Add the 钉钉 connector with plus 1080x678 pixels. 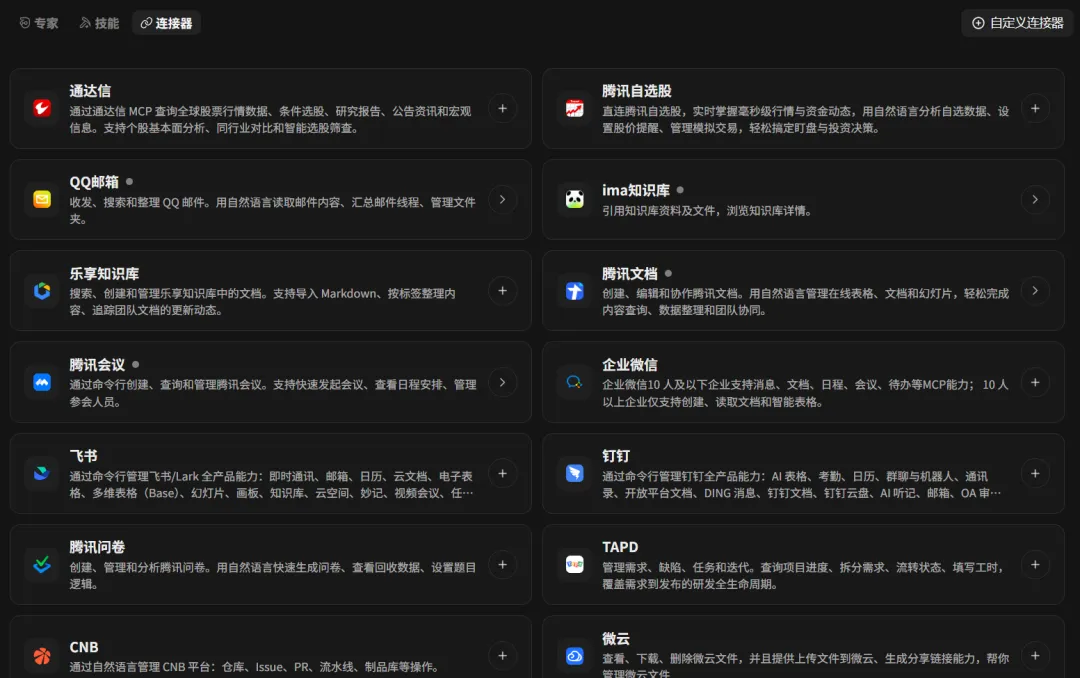(x=1035, y=473)
